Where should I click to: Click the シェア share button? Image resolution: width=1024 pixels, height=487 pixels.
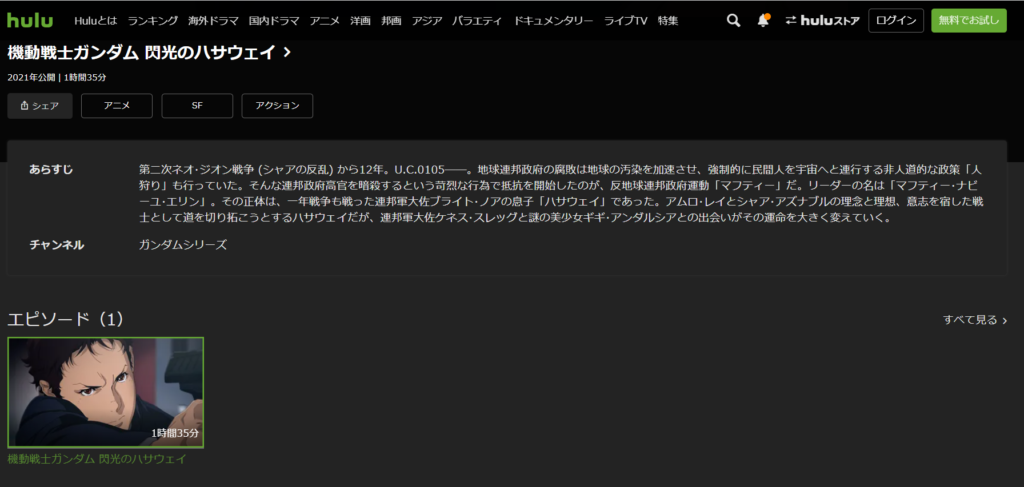[40, 106]
